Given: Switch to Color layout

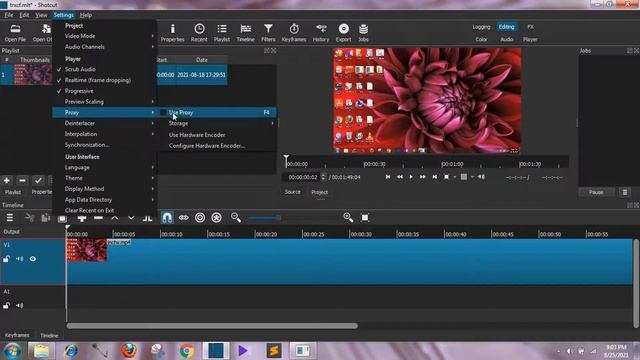Looking at the screenshot, I should point(481,40).
